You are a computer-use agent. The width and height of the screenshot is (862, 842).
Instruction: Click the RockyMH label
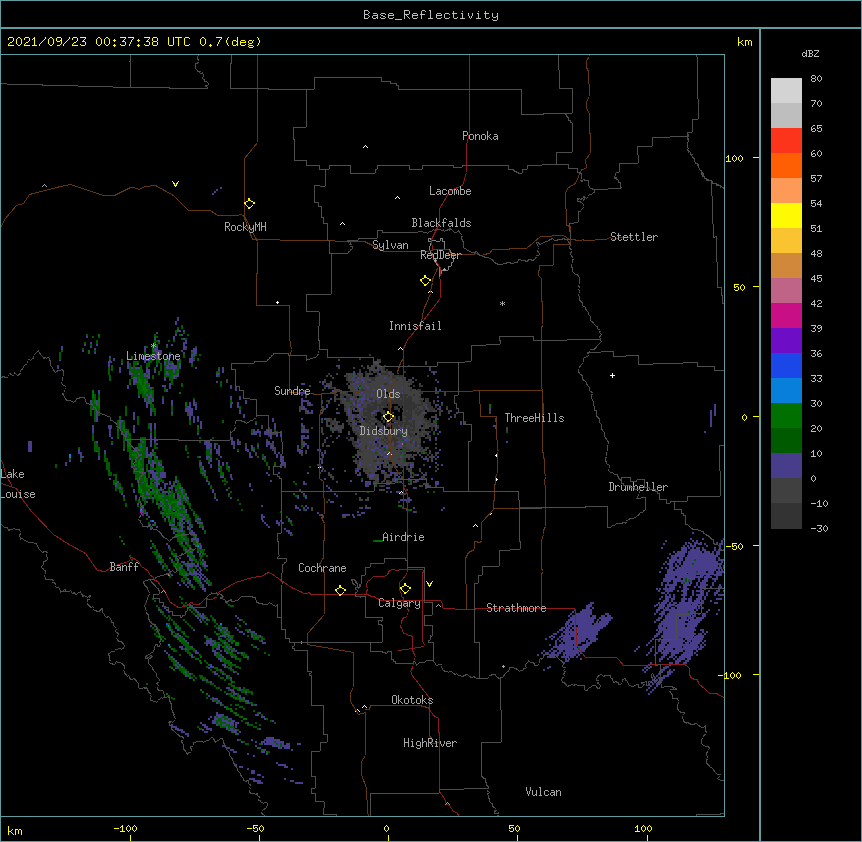[x=245, y=227]
